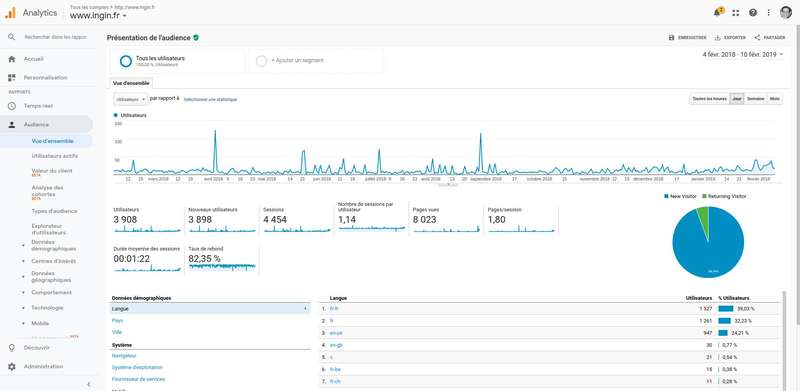Select the Navigateur dimension link
Screen dimensions: 800x391
pyautogui.click(x=124, y=356)
